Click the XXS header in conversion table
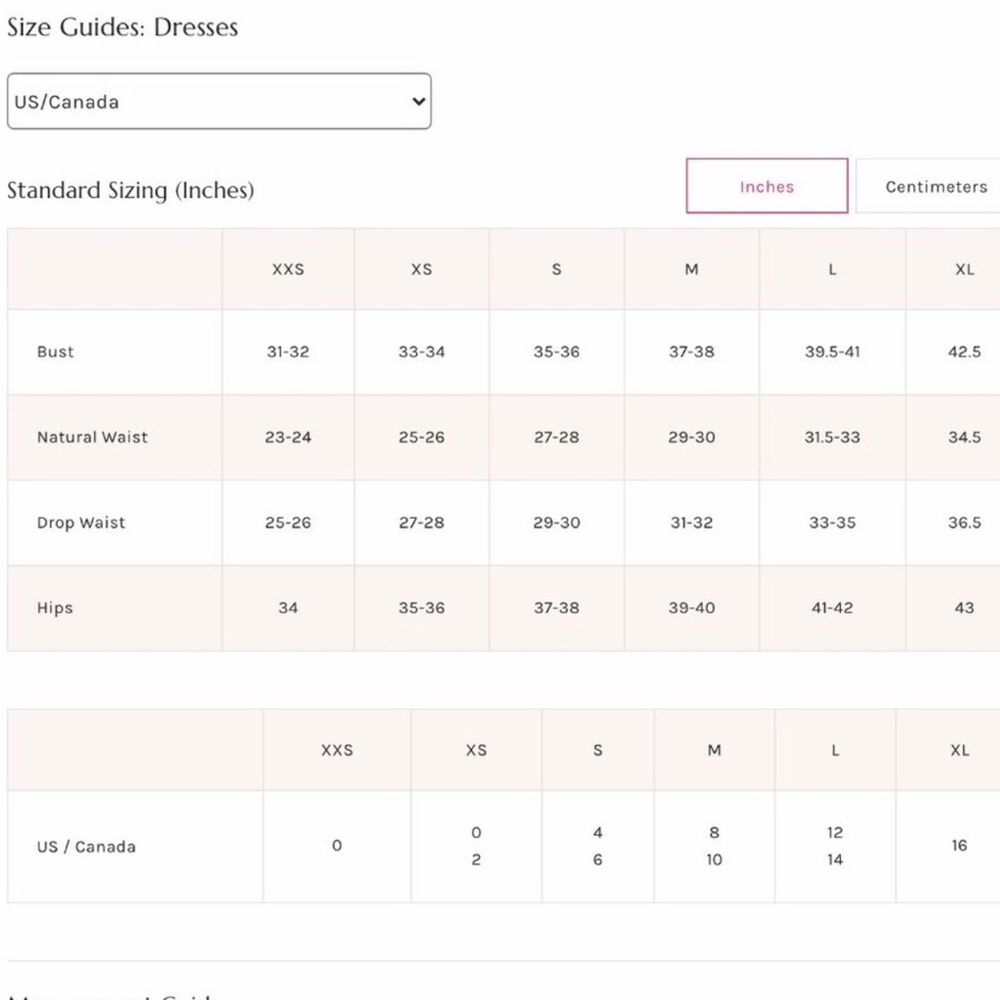This screenshot has width=1000, height=1000. (337, 750)
